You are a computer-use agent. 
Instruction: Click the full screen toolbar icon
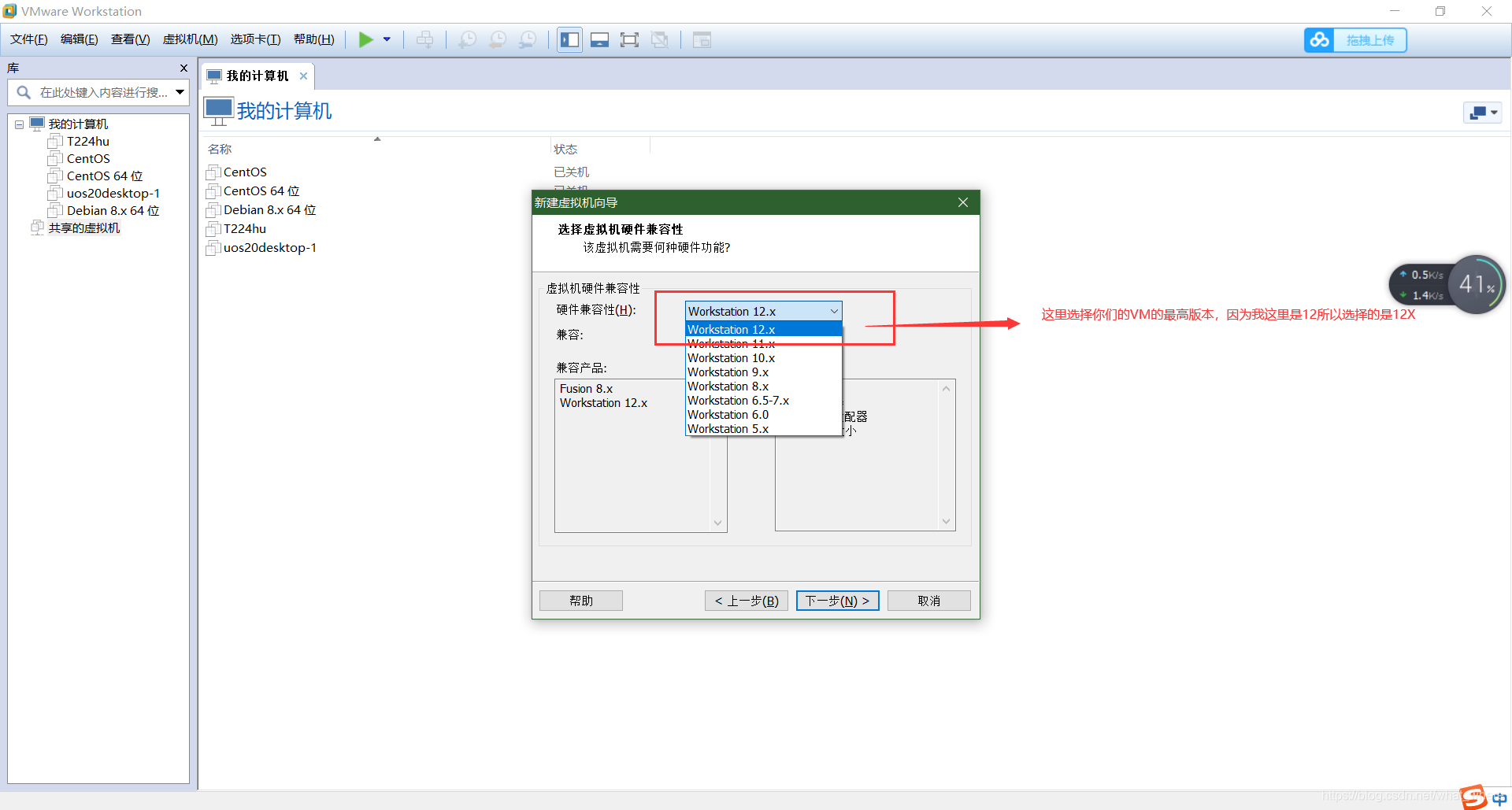[629, 40]
